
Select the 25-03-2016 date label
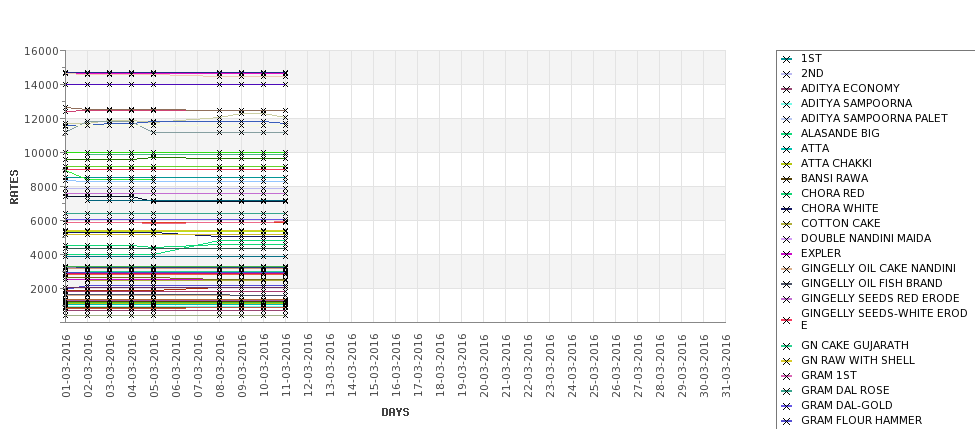click(x=594, y=366)
